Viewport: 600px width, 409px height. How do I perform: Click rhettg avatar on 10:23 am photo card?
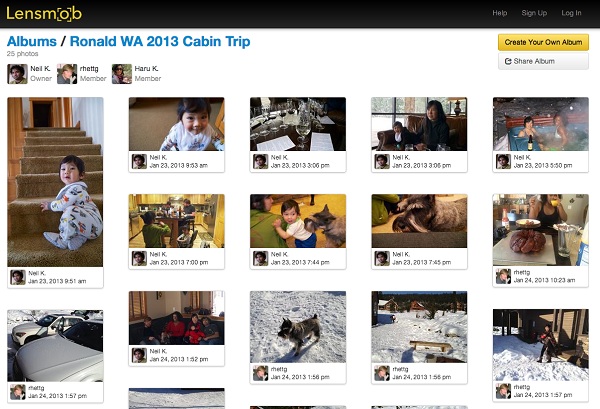point(503,276)
